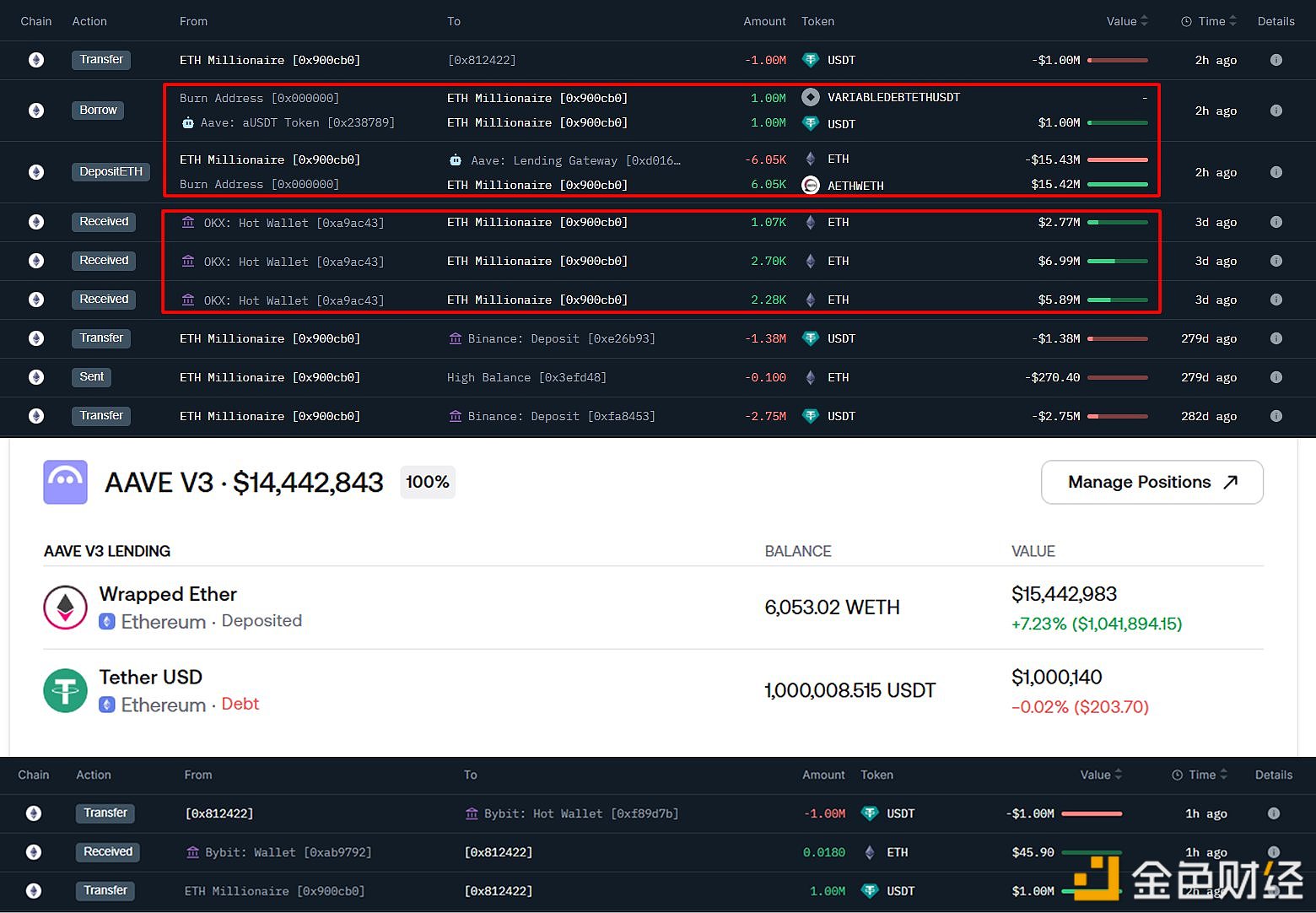Sort upper table by Time column

pos(1209,21)
